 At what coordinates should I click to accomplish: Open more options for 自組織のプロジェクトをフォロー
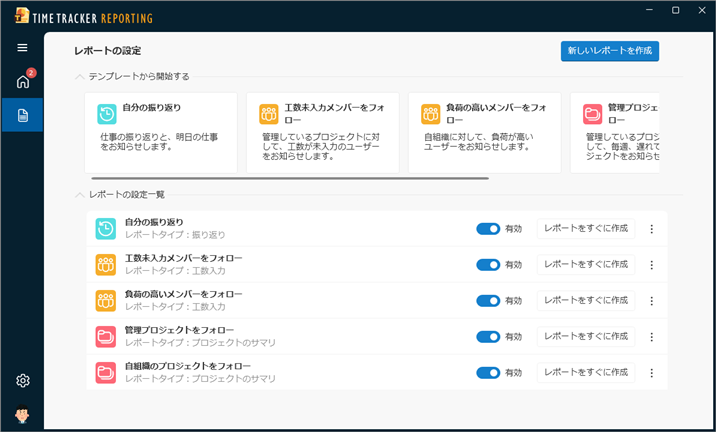click(651, 373)
